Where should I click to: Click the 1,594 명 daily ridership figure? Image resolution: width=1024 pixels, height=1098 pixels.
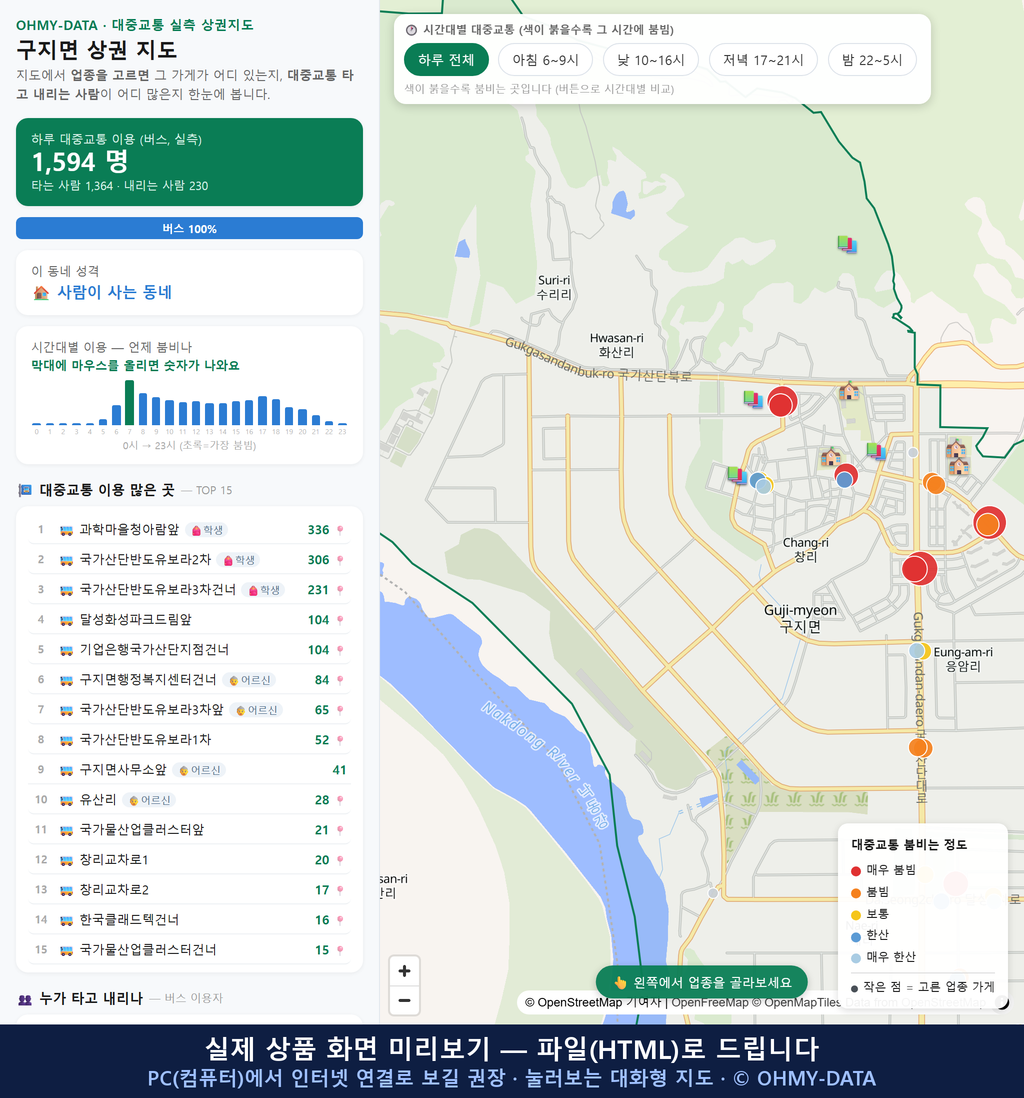click(80, 162)
